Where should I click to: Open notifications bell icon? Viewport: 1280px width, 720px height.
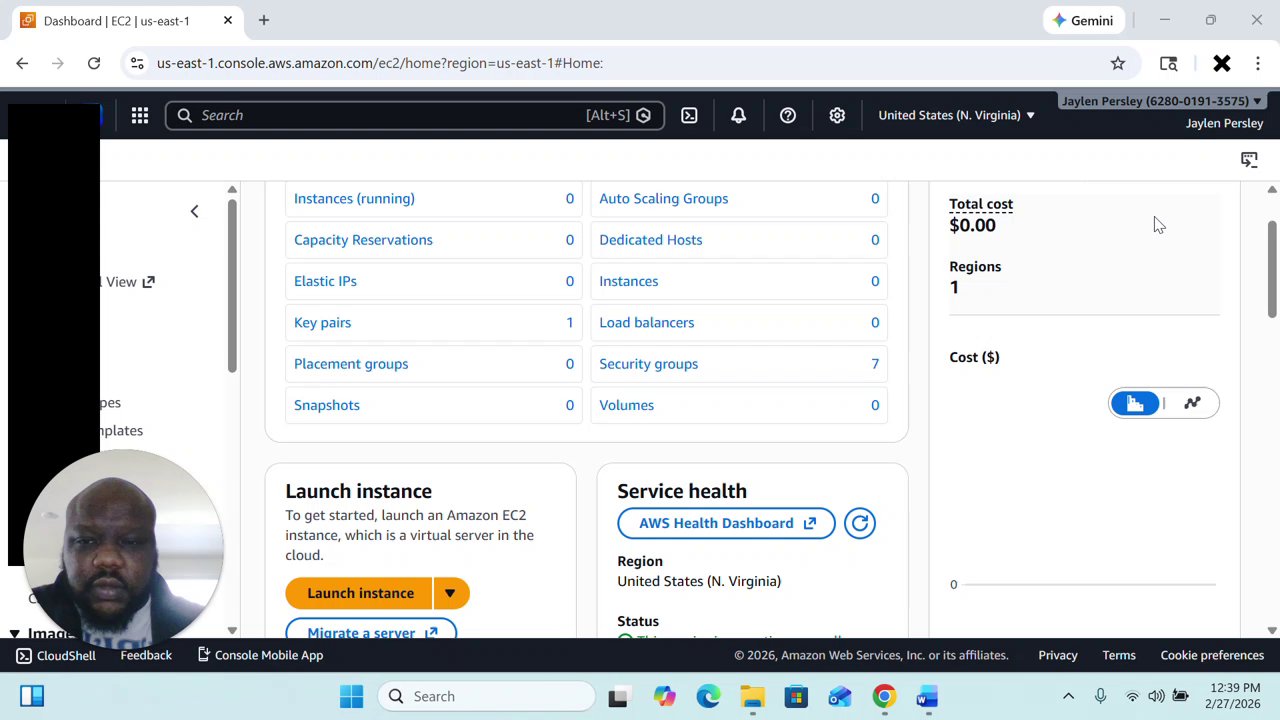[738, 115]
